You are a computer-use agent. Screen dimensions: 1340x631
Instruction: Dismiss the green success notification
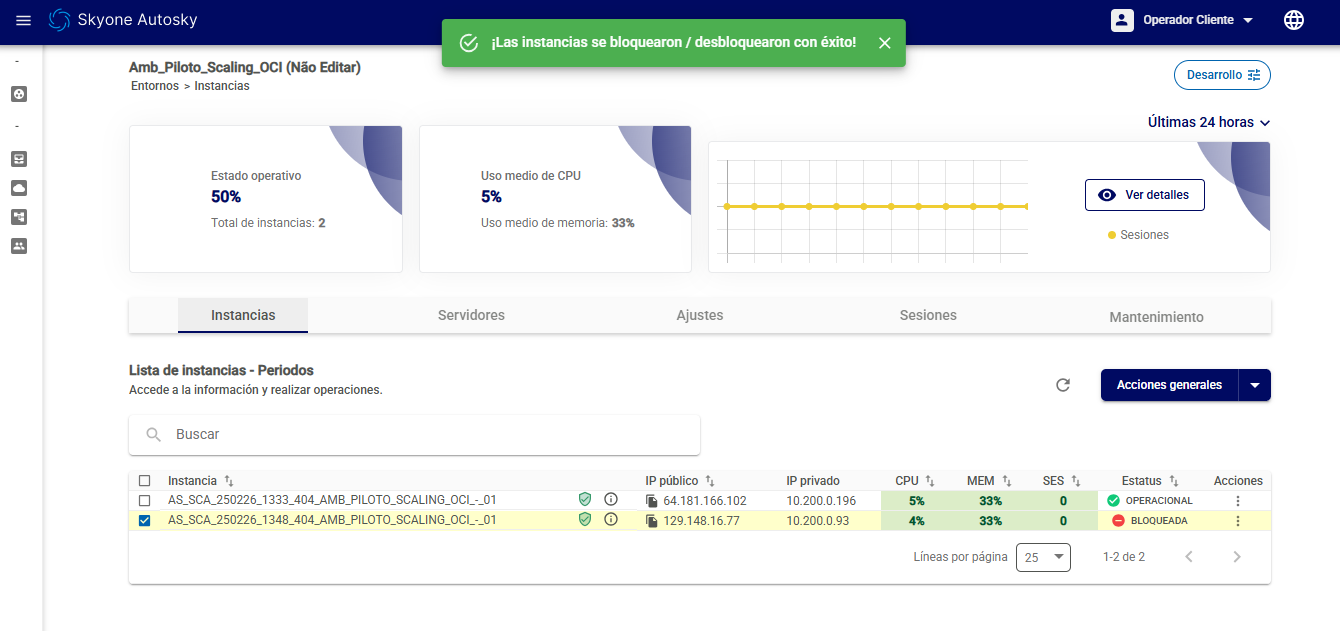pos(884,43)
